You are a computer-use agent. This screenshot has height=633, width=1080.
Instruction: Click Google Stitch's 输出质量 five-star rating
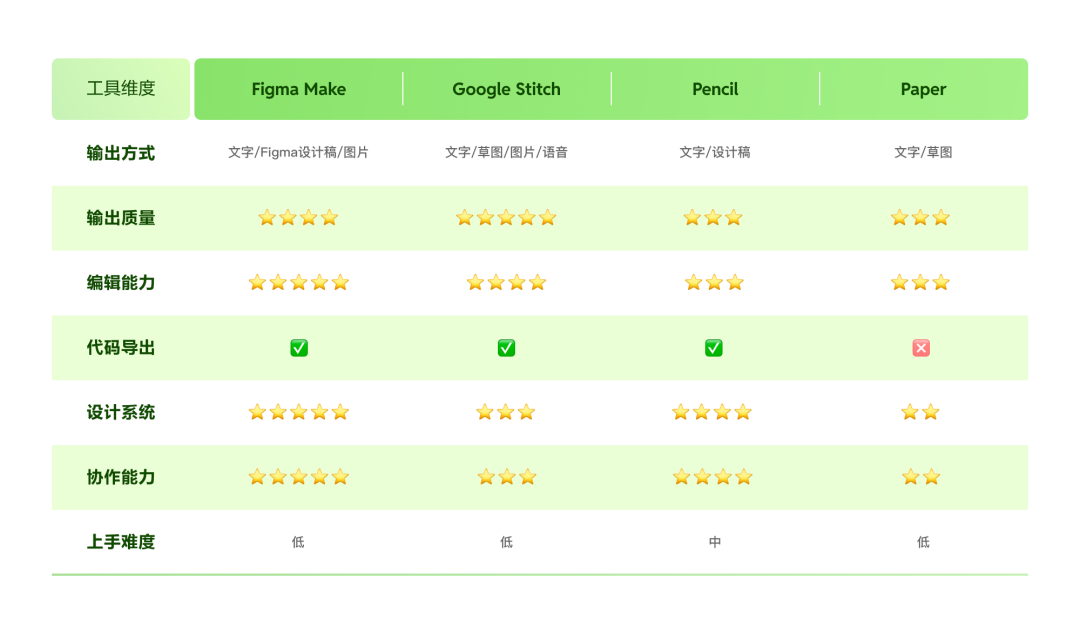click(x=506, y=218)
